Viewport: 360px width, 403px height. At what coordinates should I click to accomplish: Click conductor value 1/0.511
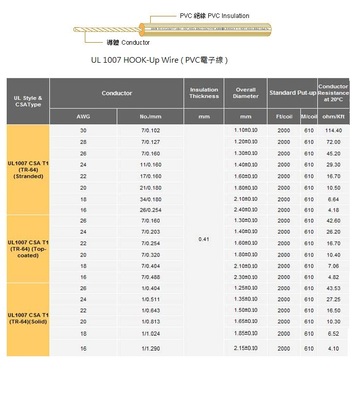(x=151, y=299)
